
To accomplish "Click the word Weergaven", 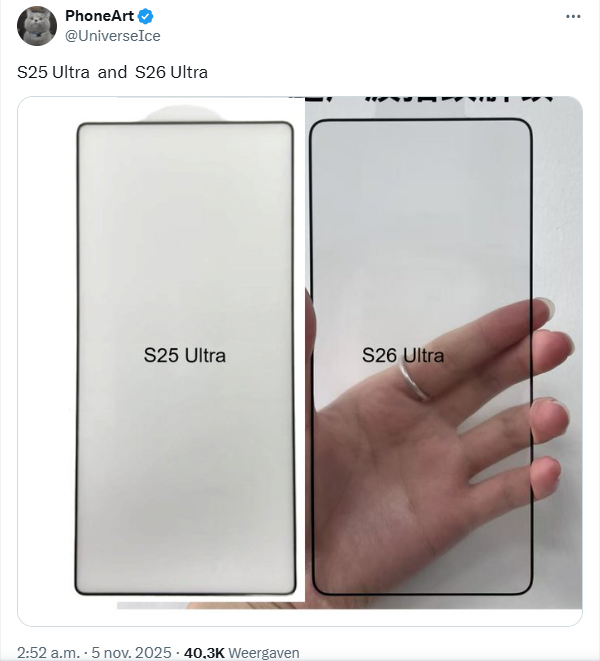I will [x=264, y=652].
